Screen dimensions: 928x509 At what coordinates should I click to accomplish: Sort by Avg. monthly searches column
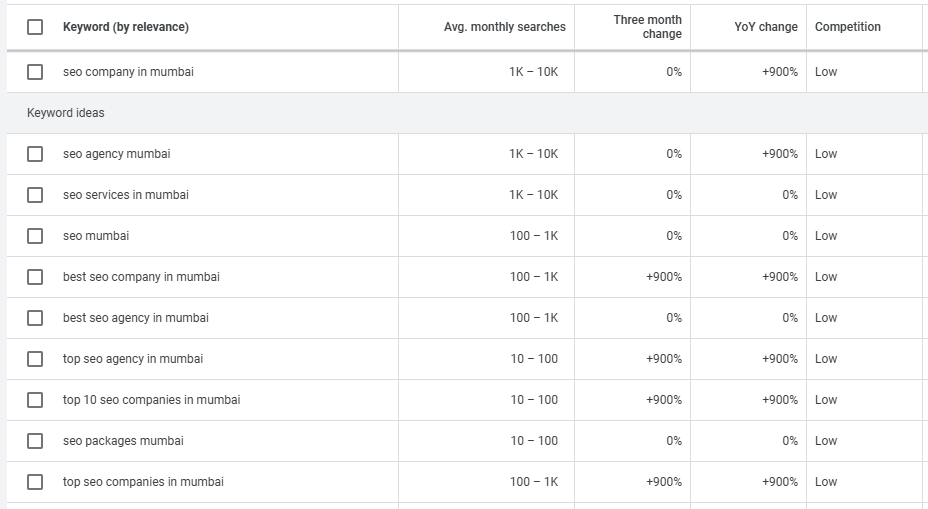click(504, 27)
